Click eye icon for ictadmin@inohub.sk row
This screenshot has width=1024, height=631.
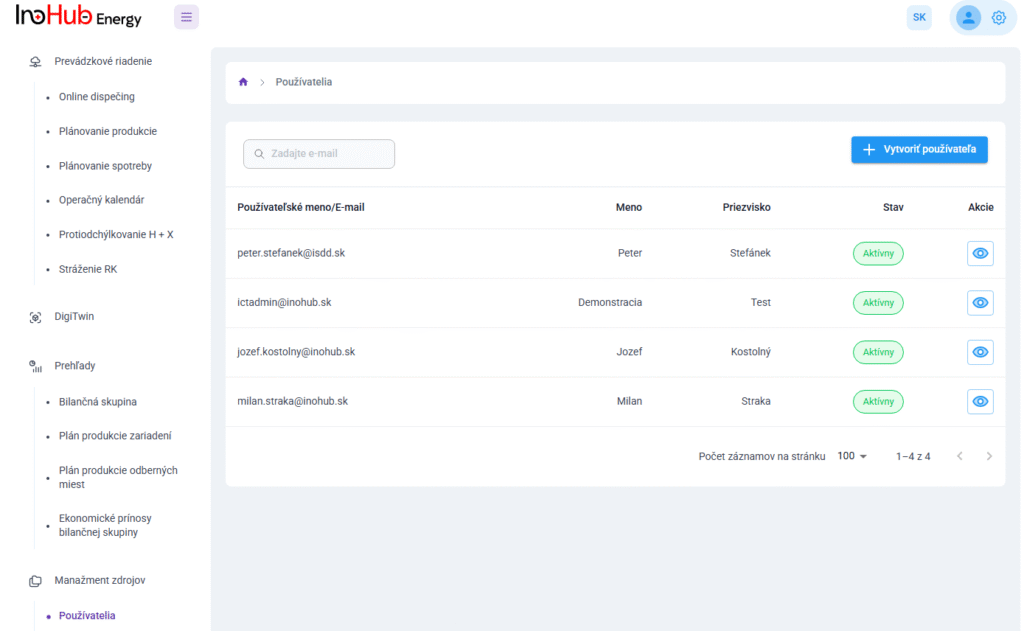point(980,303)
